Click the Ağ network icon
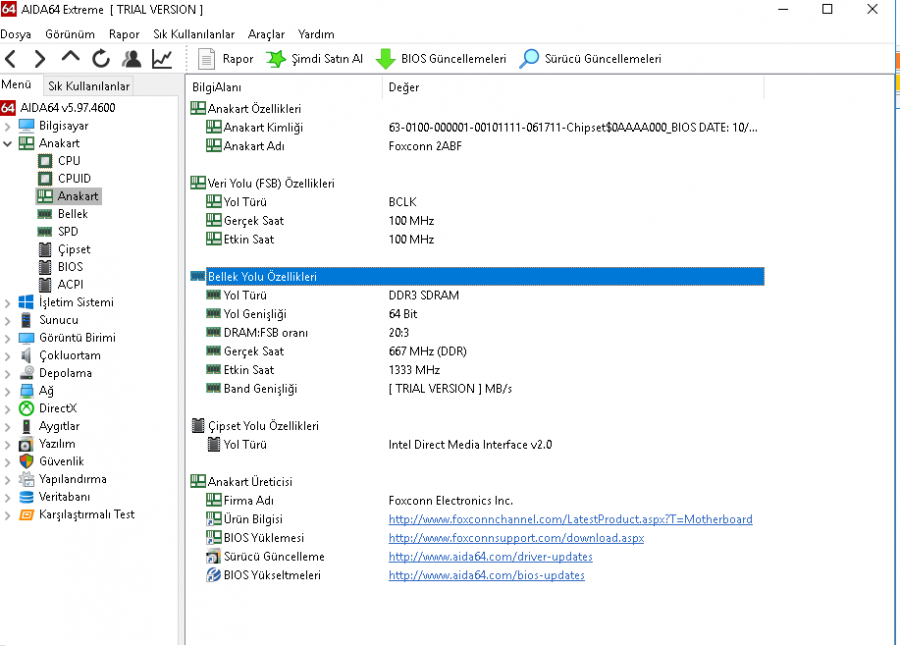 point(26,392)
